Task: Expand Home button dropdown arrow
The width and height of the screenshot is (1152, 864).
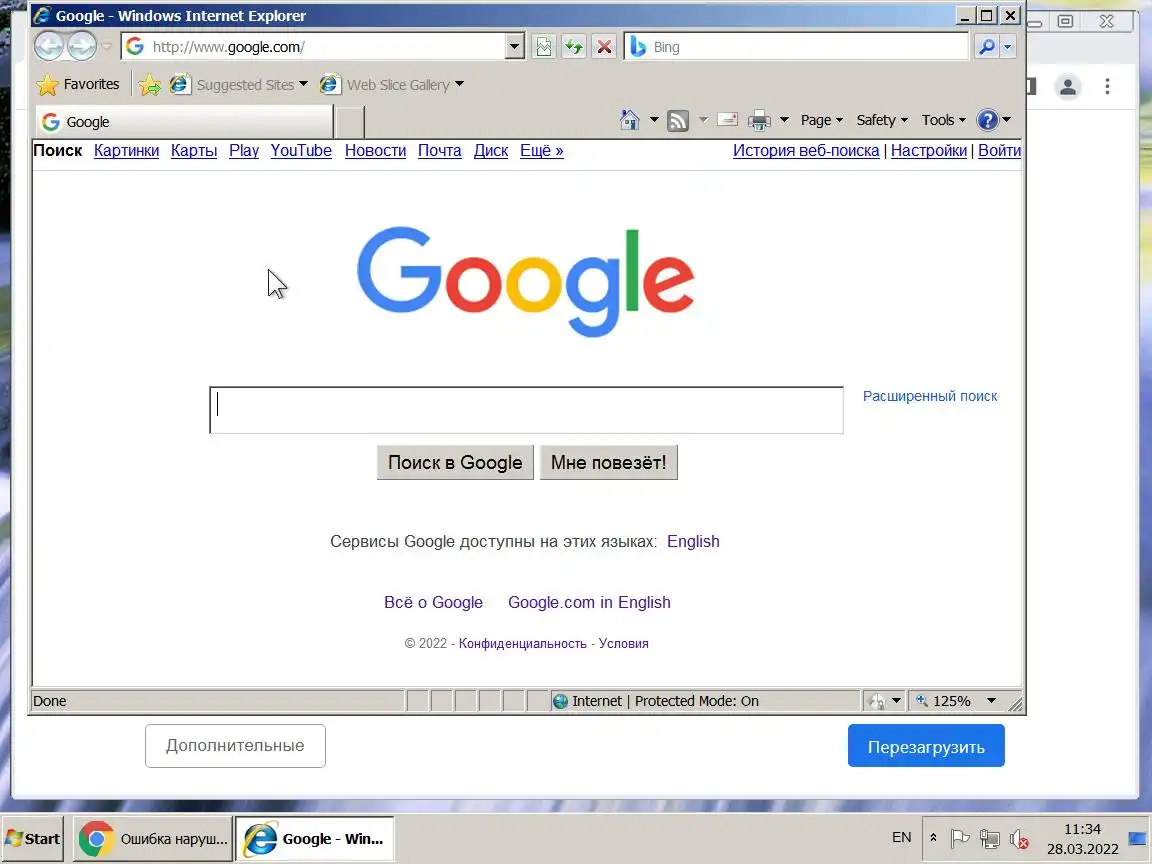Action: (654, 120)
